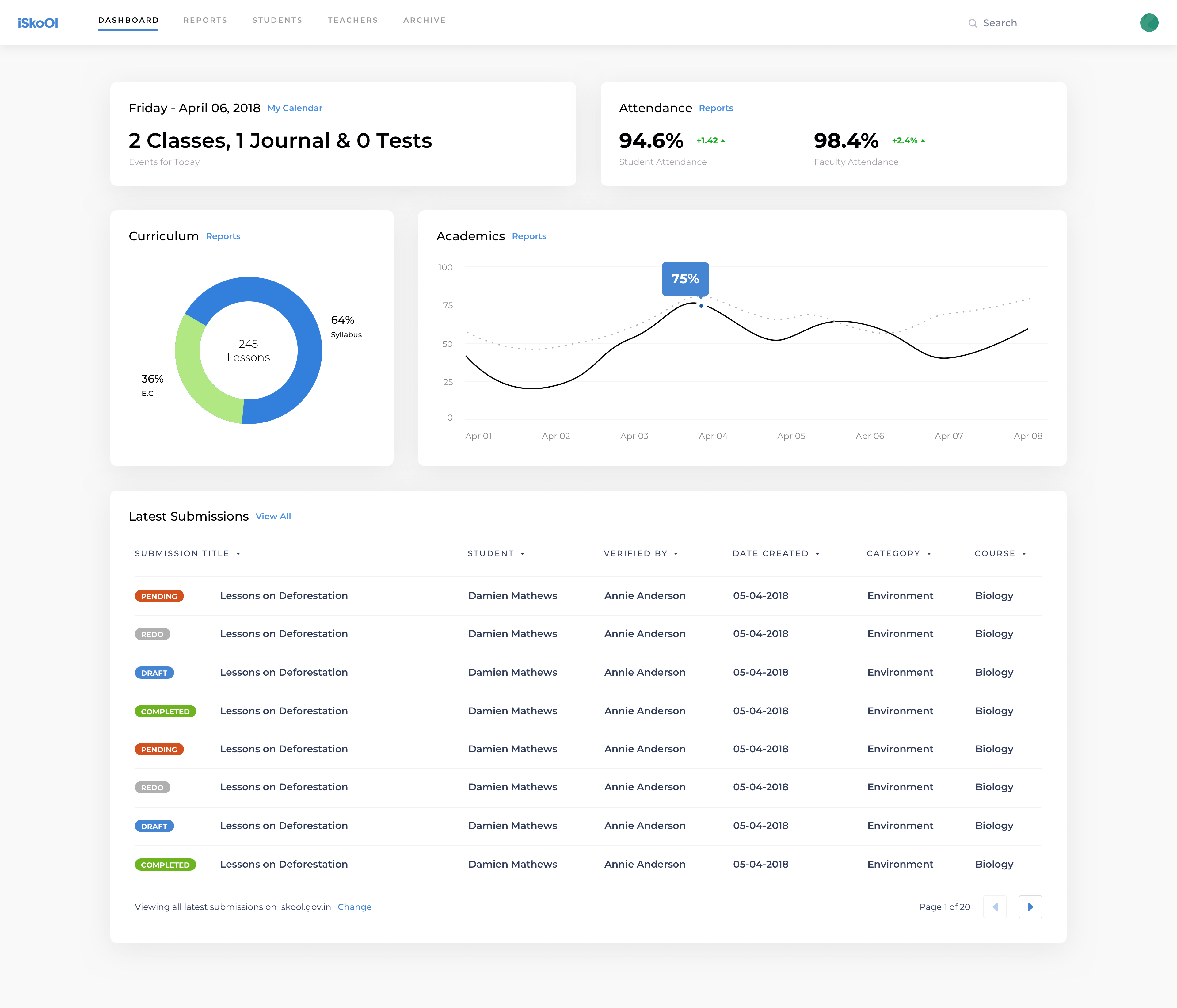Sort by the Verified By column
1177x1008 pixels.
coord(641,553)
